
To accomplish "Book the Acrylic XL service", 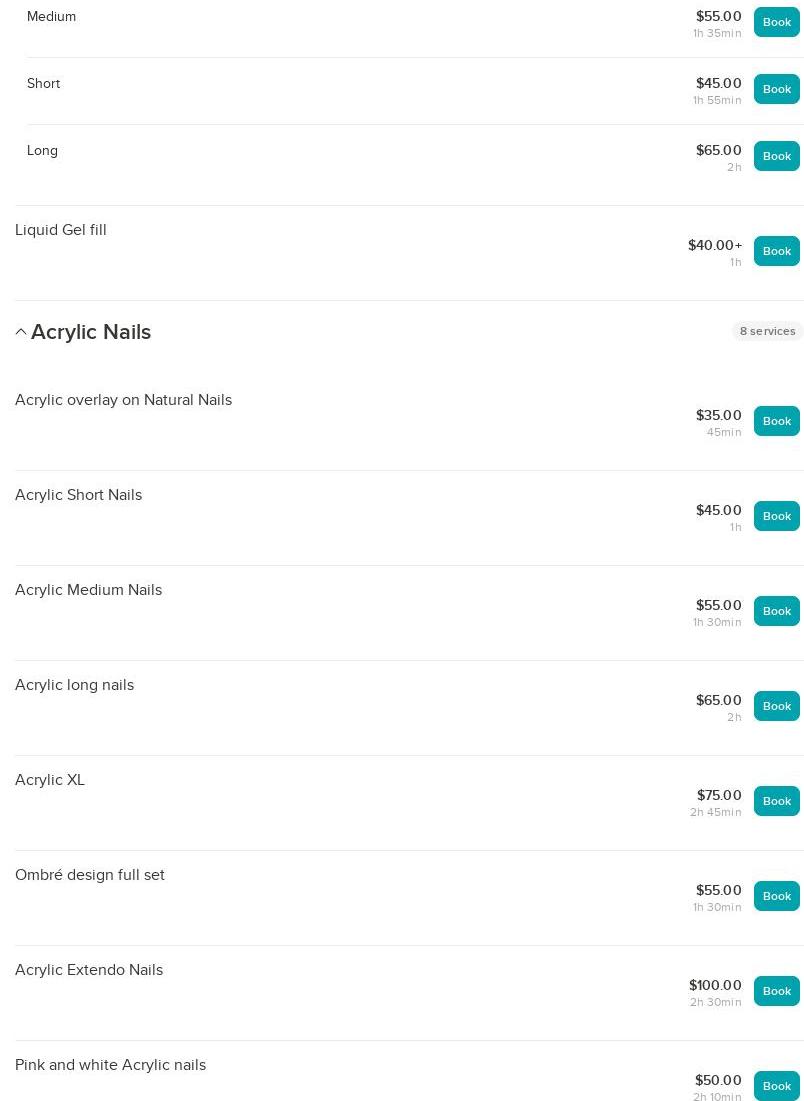I will tap(776, 801).
